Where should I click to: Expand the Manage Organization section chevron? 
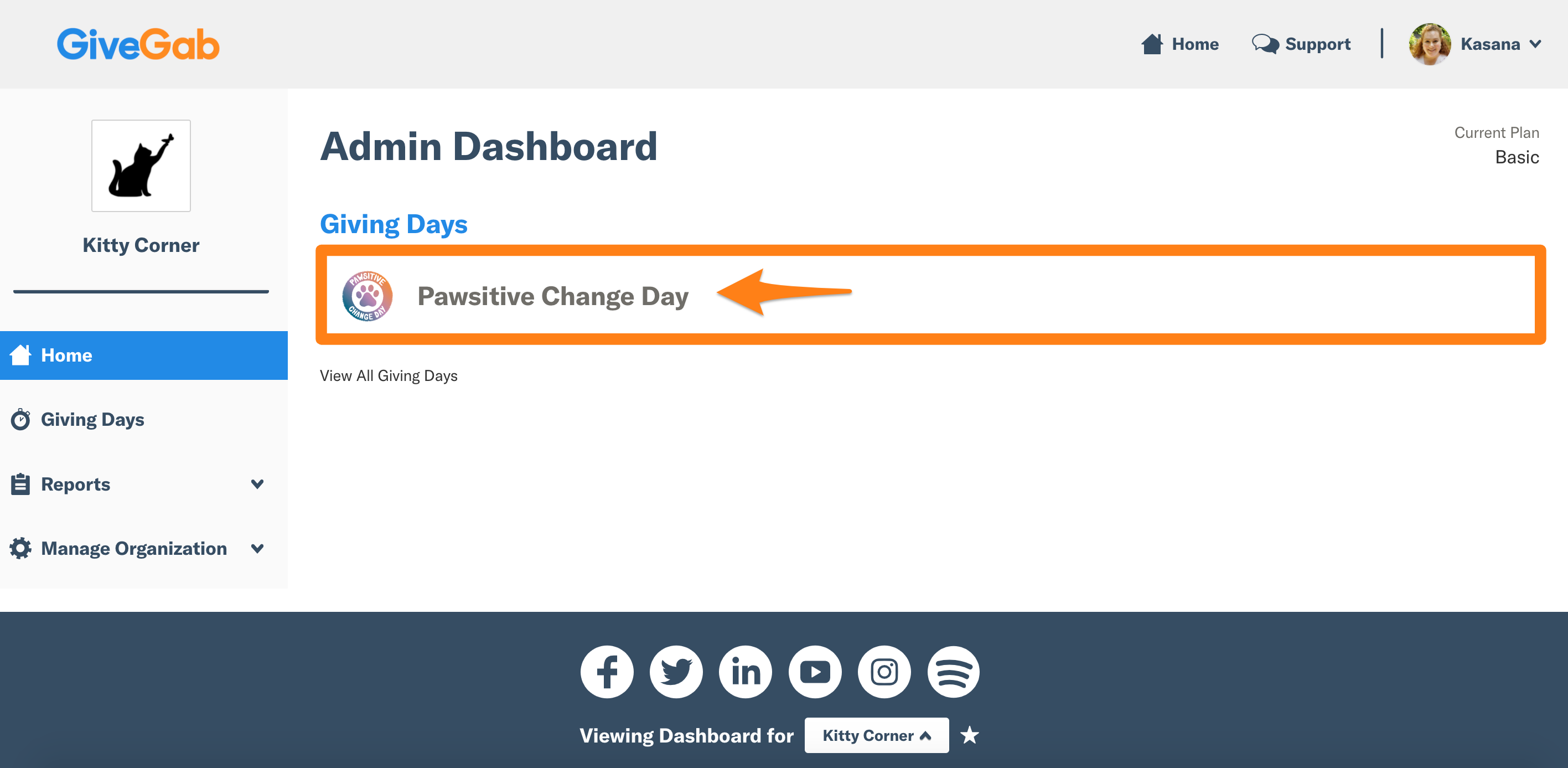click(257, 548)
